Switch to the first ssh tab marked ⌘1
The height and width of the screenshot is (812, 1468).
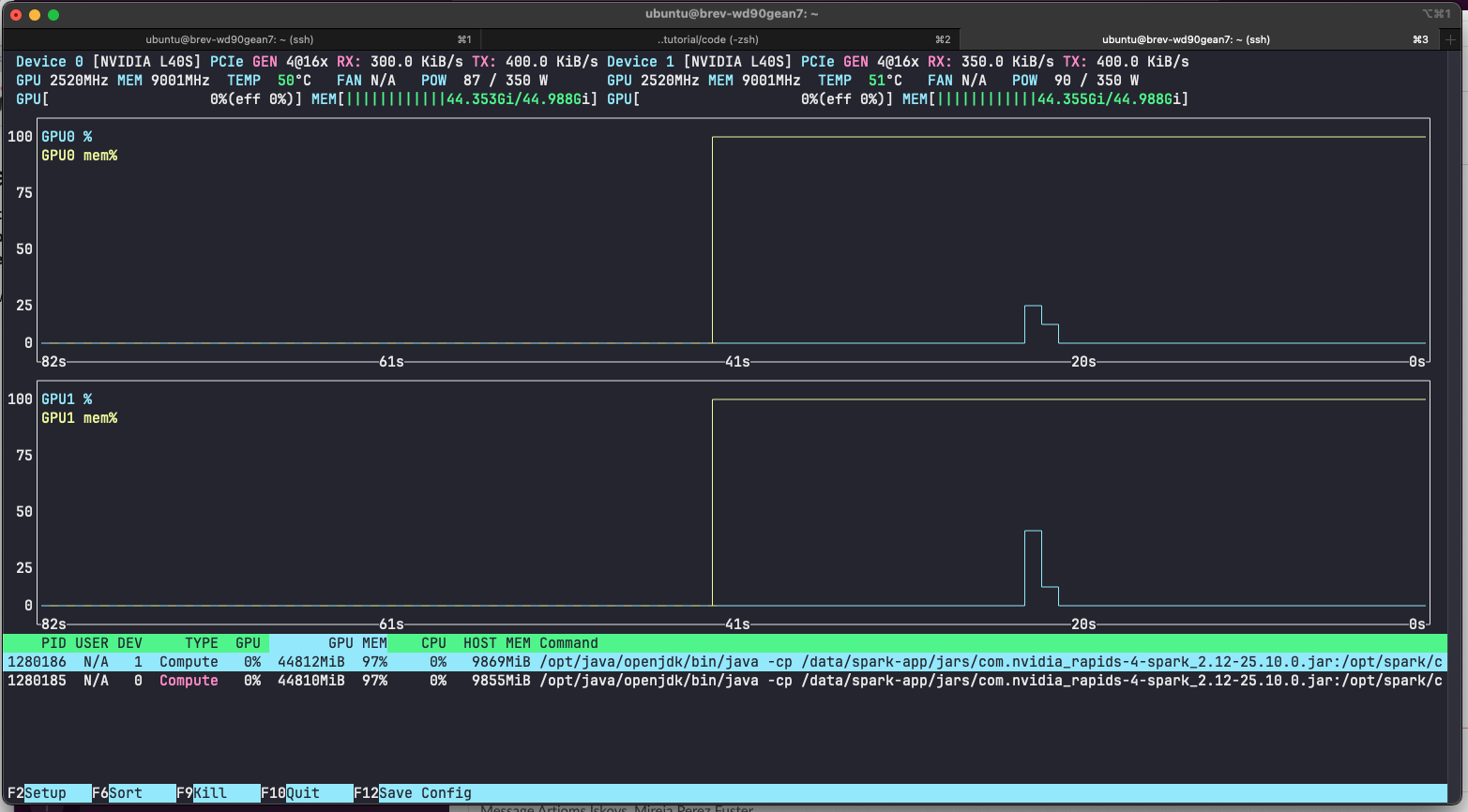click(242, 39)
